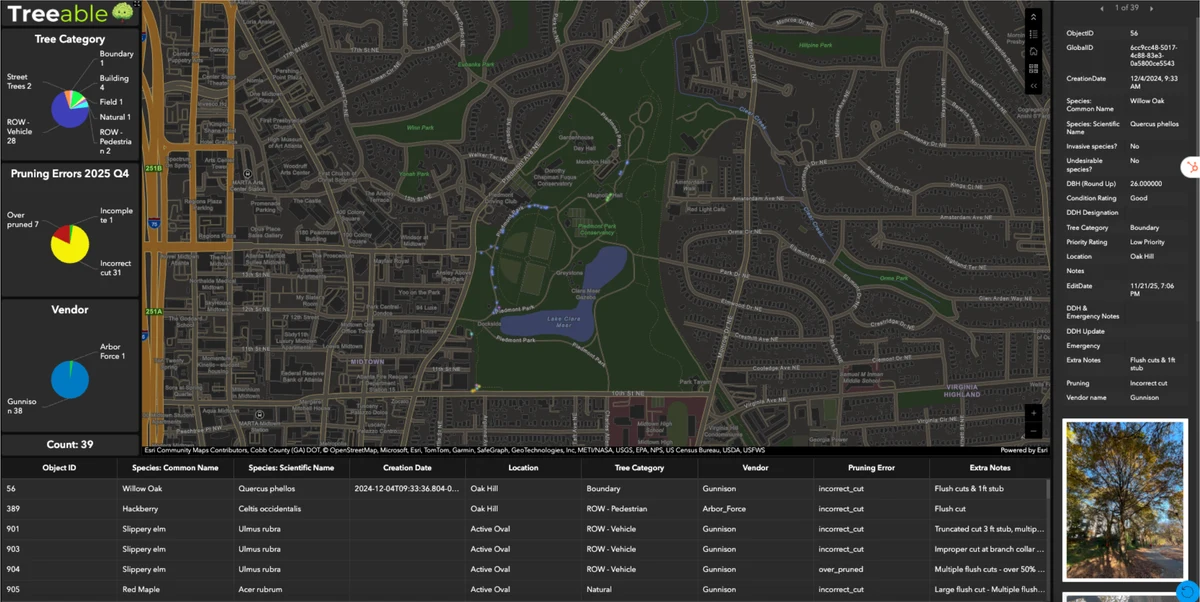Click the orange HubSpot widget icon
The height and width of the screenshot is (602, 1200).
[1190, 167]
